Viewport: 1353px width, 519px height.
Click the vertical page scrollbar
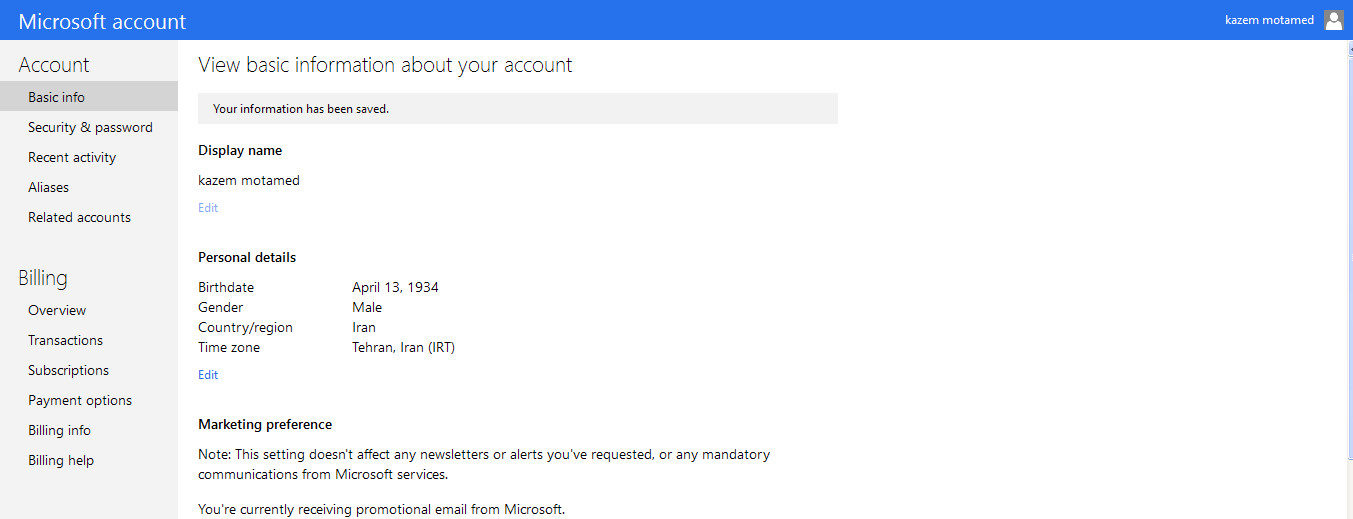[1346, 280]
